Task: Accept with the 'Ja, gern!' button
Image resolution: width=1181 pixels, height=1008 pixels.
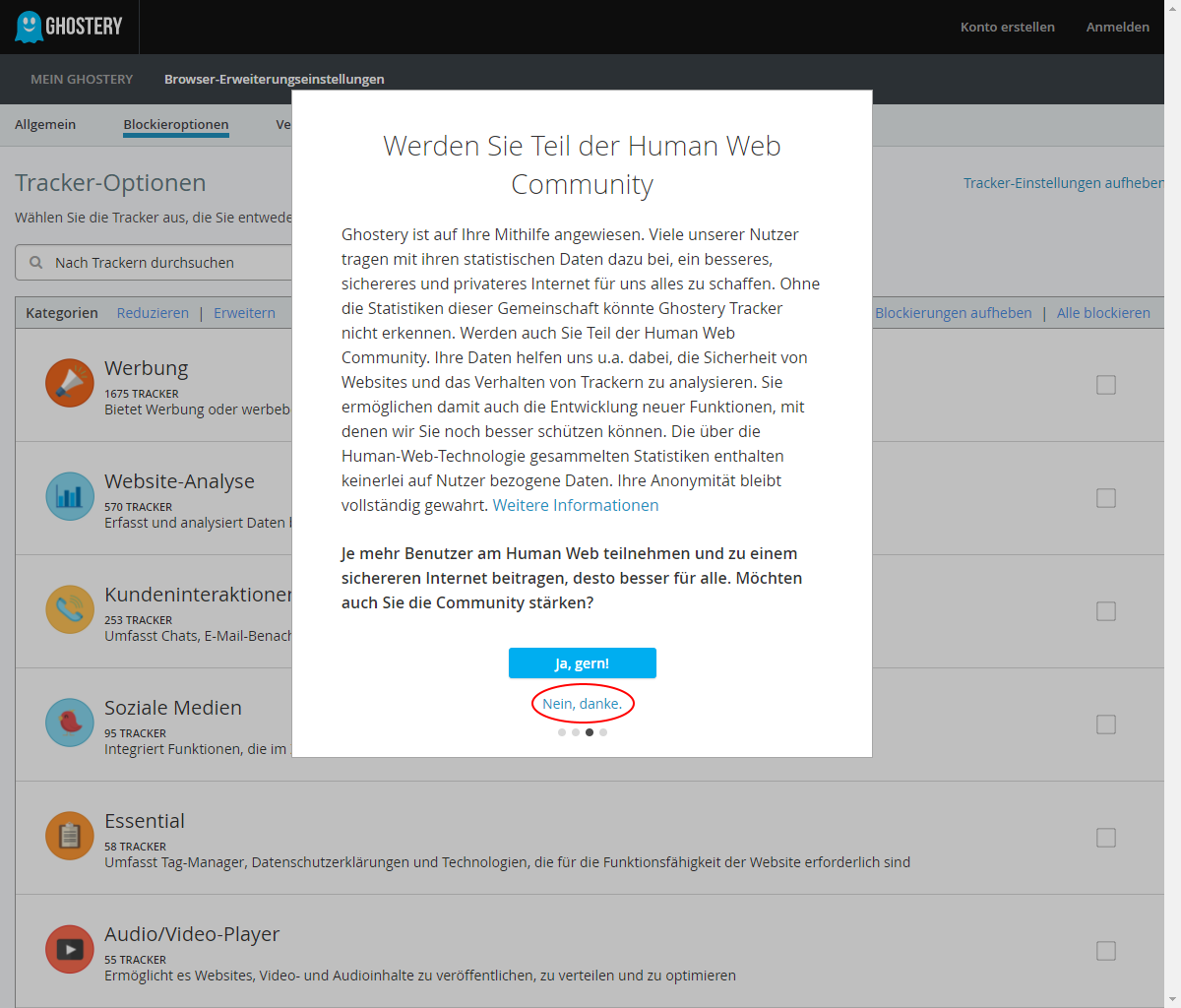Action: click(x=583, y=663)
